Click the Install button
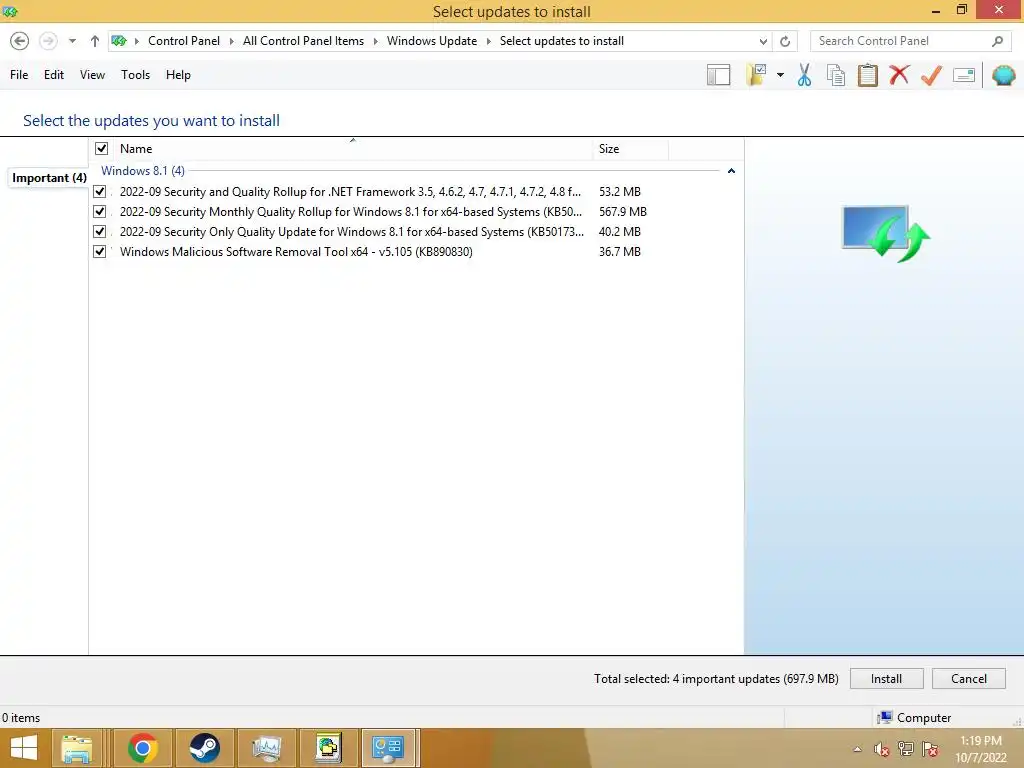1024x768 pixels. coord(886,679)
